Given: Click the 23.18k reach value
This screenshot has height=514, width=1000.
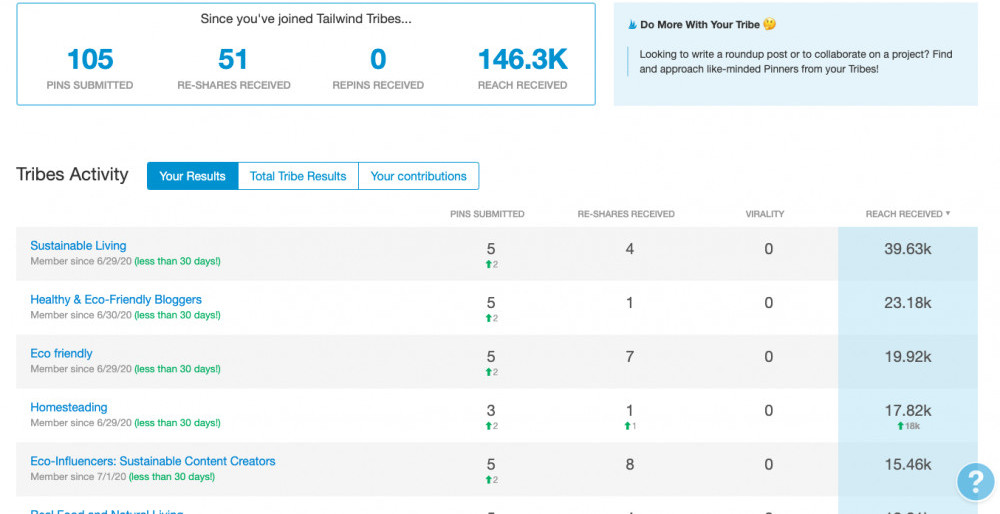Looking at the screenshot, I should (x=908, y=304).
